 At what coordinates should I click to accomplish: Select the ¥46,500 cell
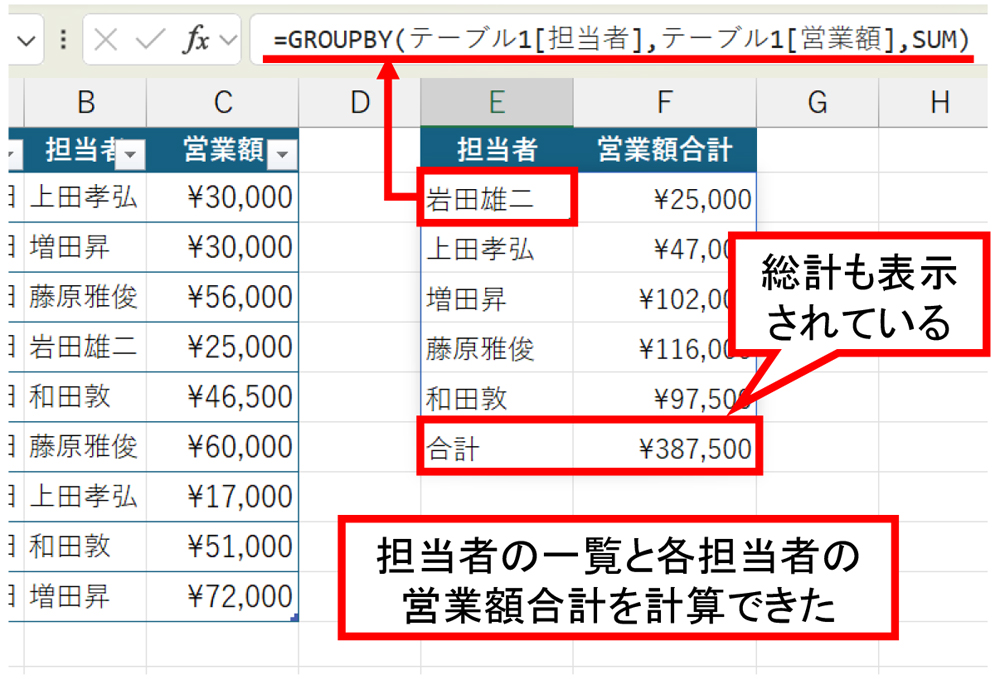[223, 397]
